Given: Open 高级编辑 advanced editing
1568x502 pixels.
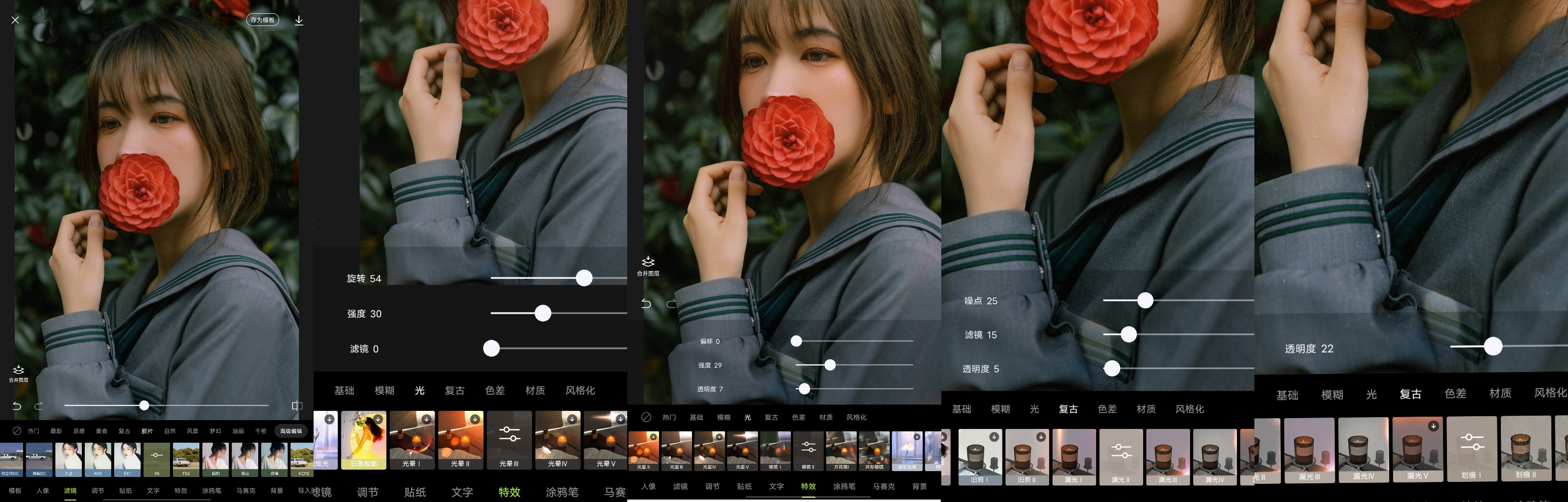Looking at the screenshot, I should point(291,431).
